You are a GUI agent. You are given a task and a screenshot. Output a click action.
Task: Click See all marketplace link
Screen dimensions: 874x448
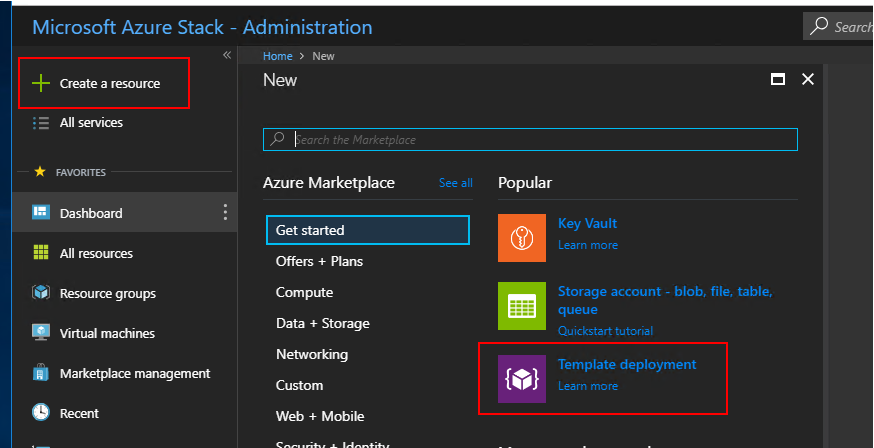coord(455,183)
